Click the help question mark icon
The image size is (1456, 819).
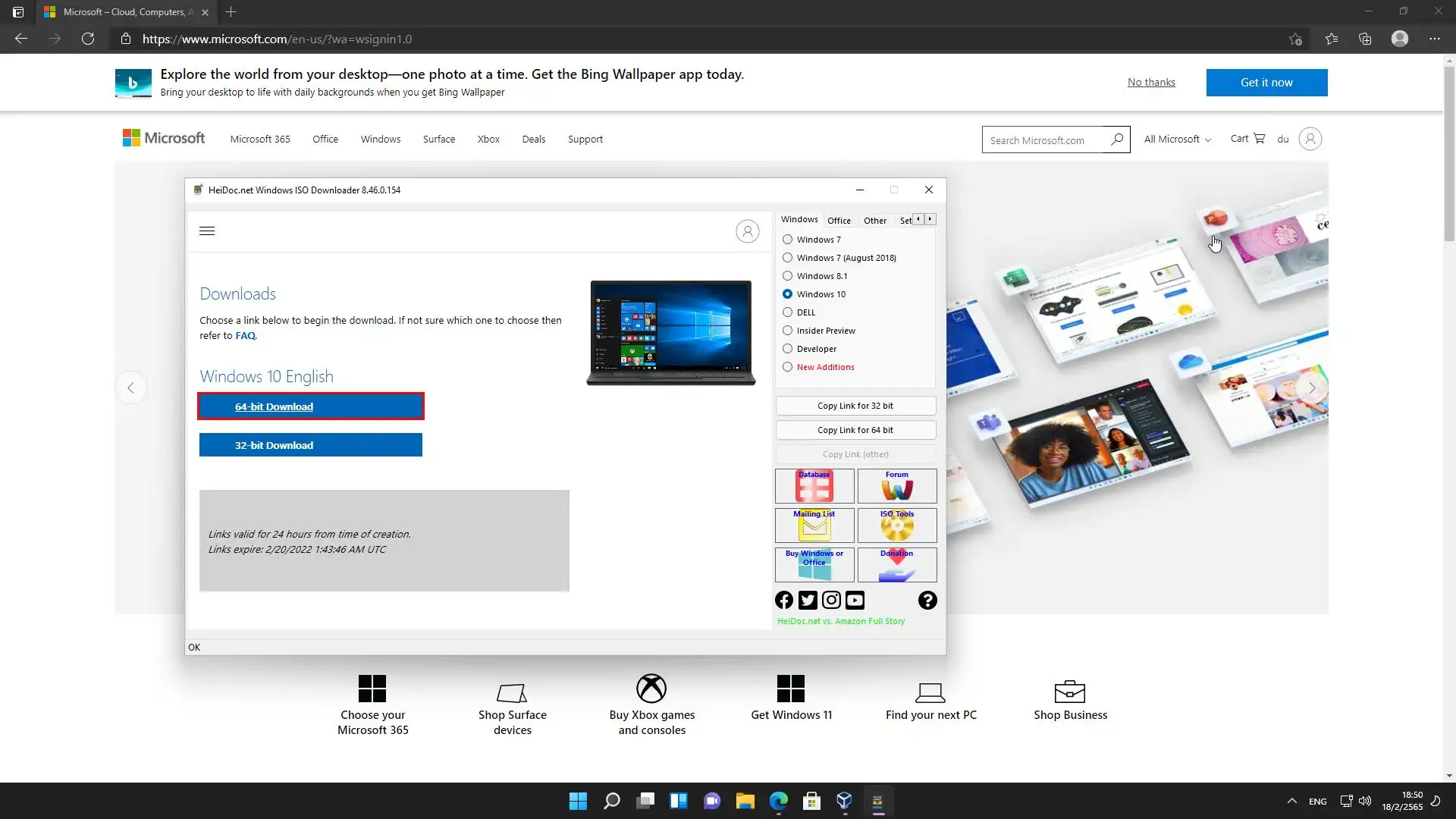click(927, 601)
